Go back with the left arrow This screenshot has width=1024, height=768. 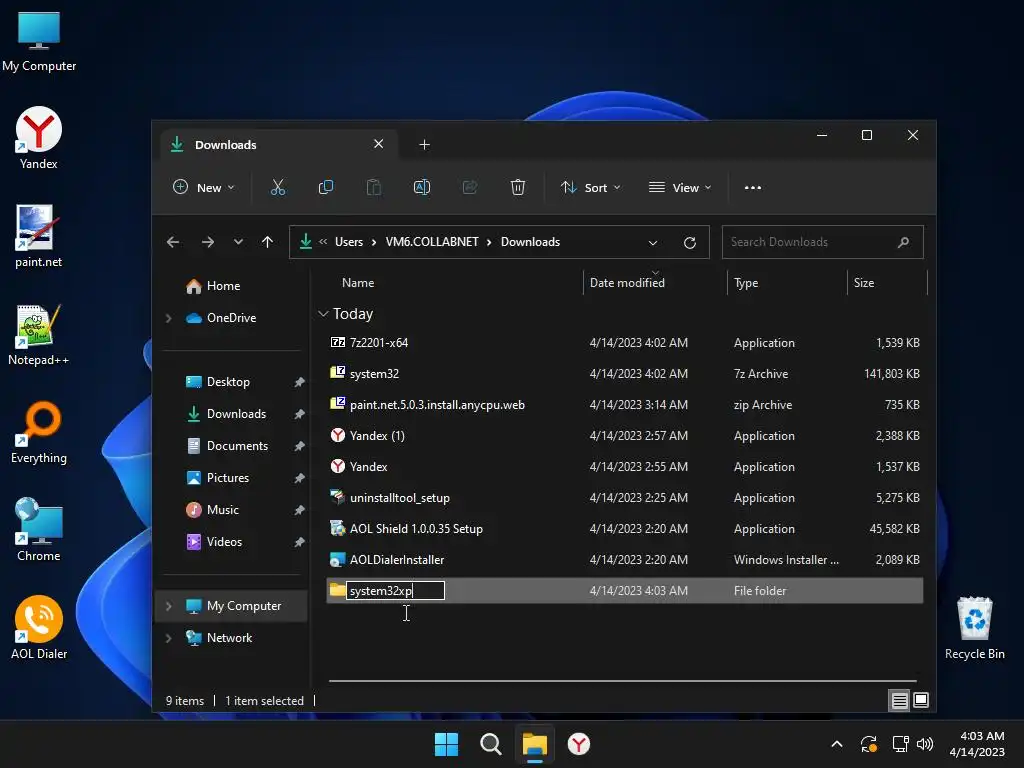[x=173, y=242]
